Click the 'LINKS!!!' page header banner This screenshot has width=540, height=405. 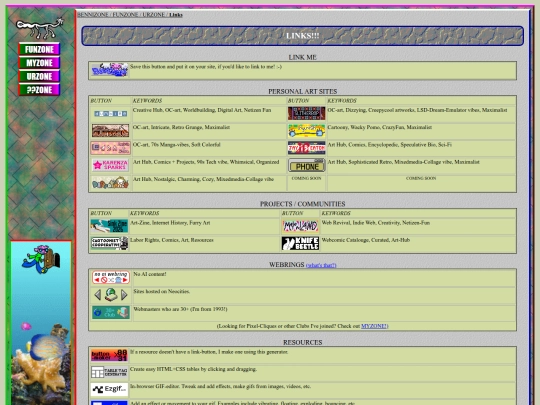pos(302,35)
